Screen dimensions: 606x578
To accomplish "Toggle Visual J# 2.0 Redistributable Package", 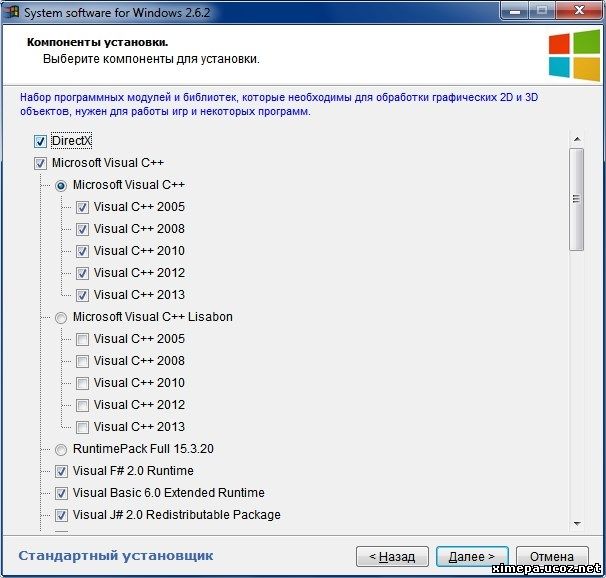I will (x=62, y=515).
